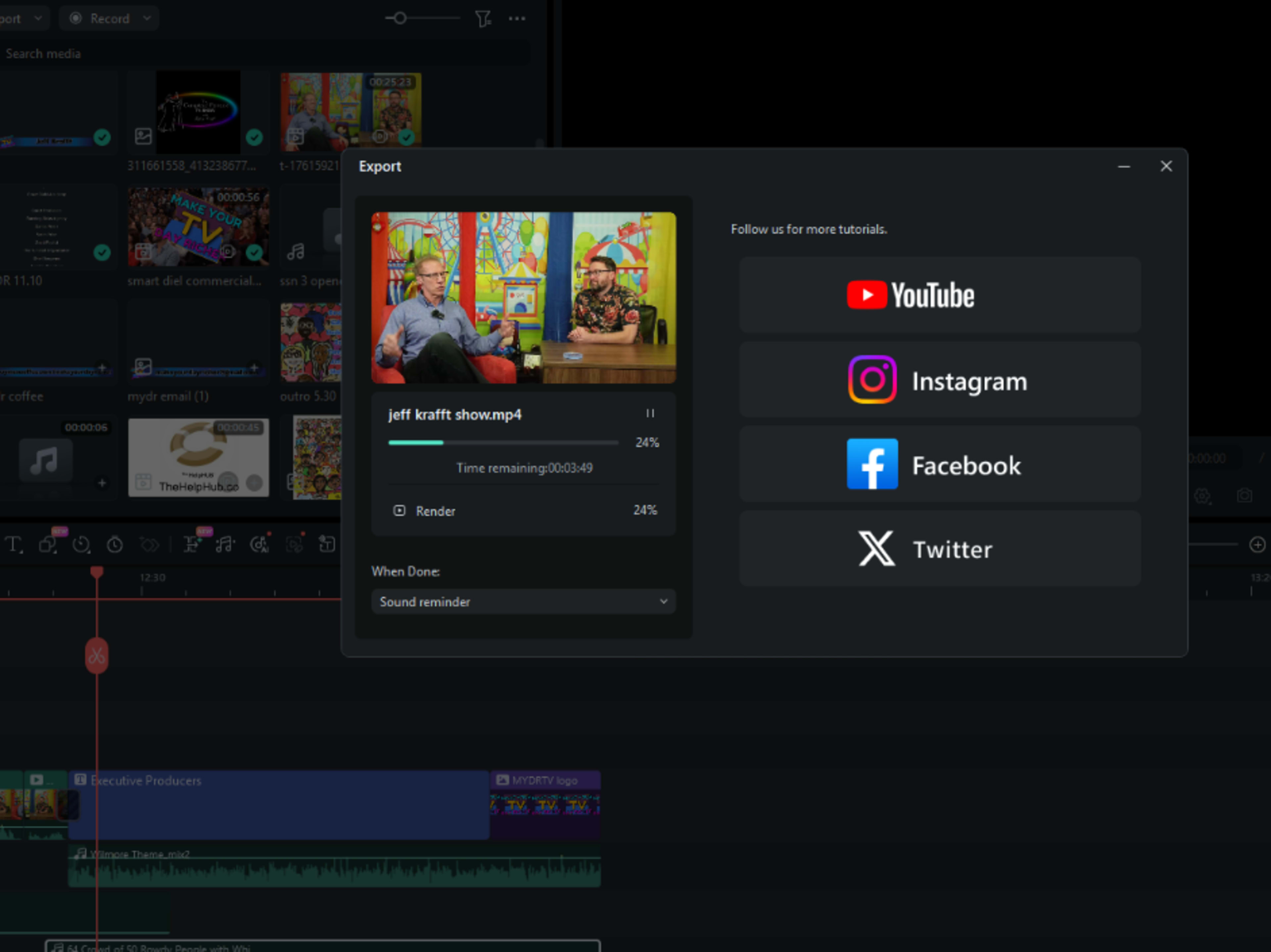Select the mydr email (1) media item
This screenshot has height=952, width=1271.
(x=198, y=343)
